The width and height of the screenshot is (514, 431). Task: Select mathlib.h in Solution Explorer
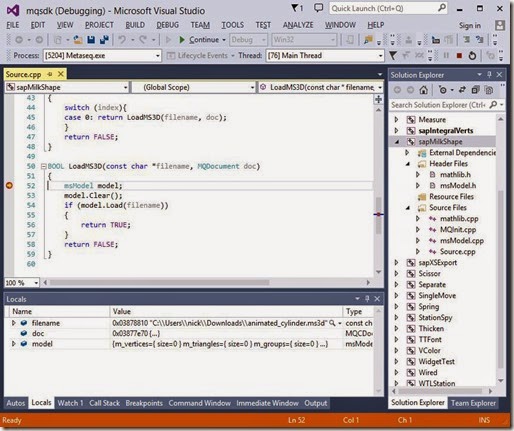coord(455,175)
